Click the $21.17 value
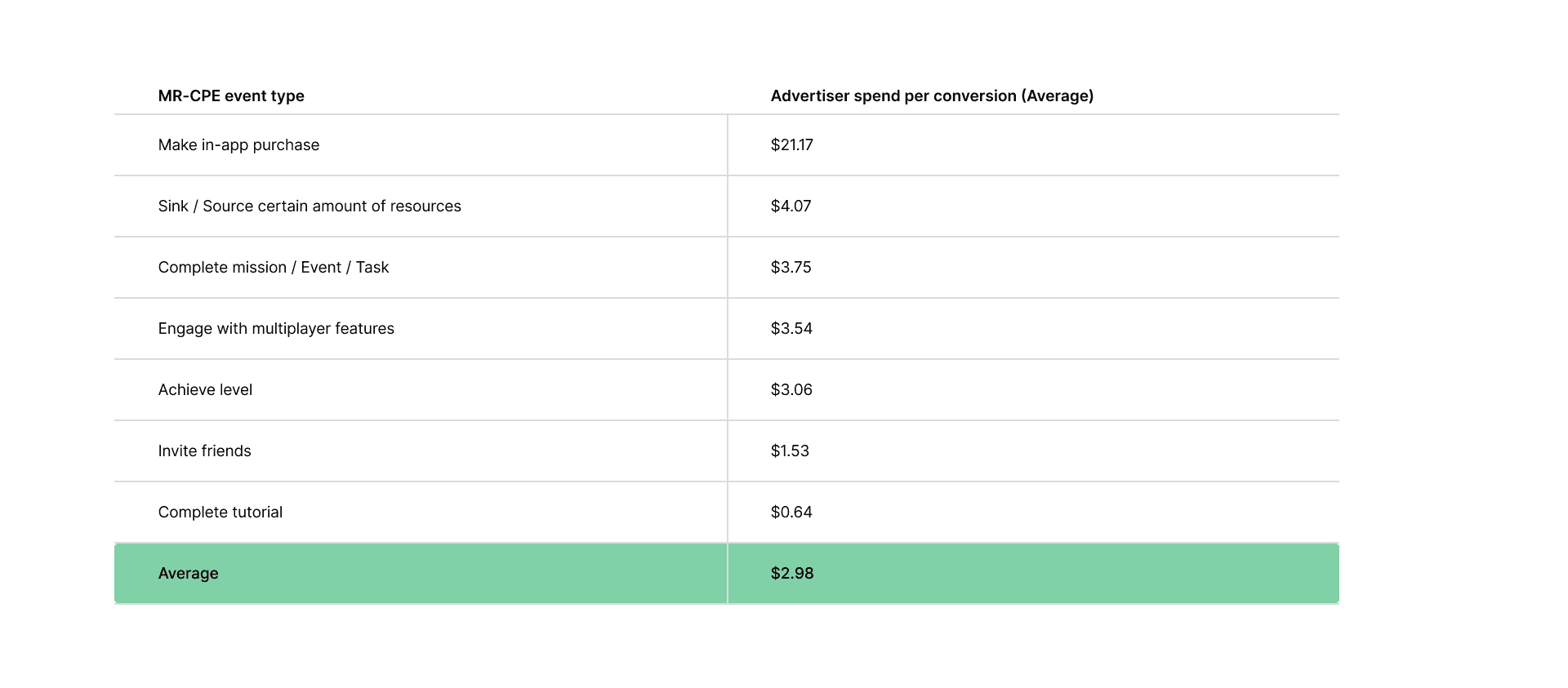 pos(791,144)
